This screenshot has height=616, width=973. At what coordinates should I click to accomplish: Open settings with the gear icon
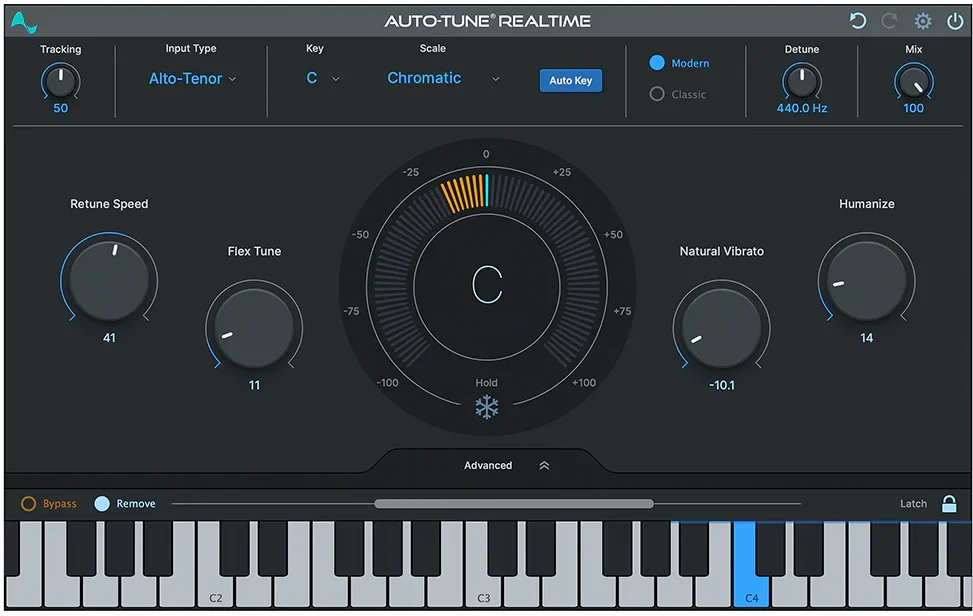click(922, 21)
